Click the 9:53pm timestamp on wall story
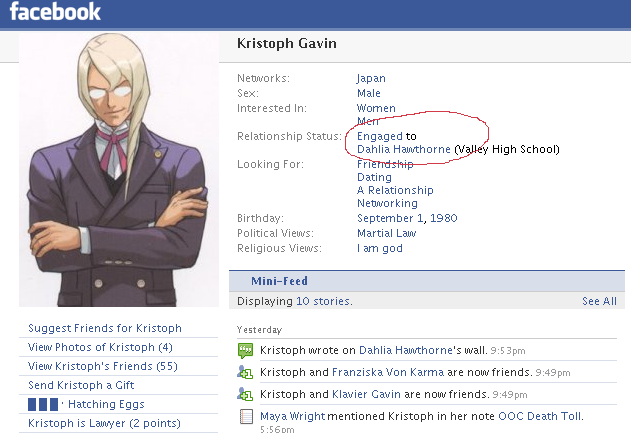Image resolution: width=631 pixels, height=433 pixels. [508, 351]
